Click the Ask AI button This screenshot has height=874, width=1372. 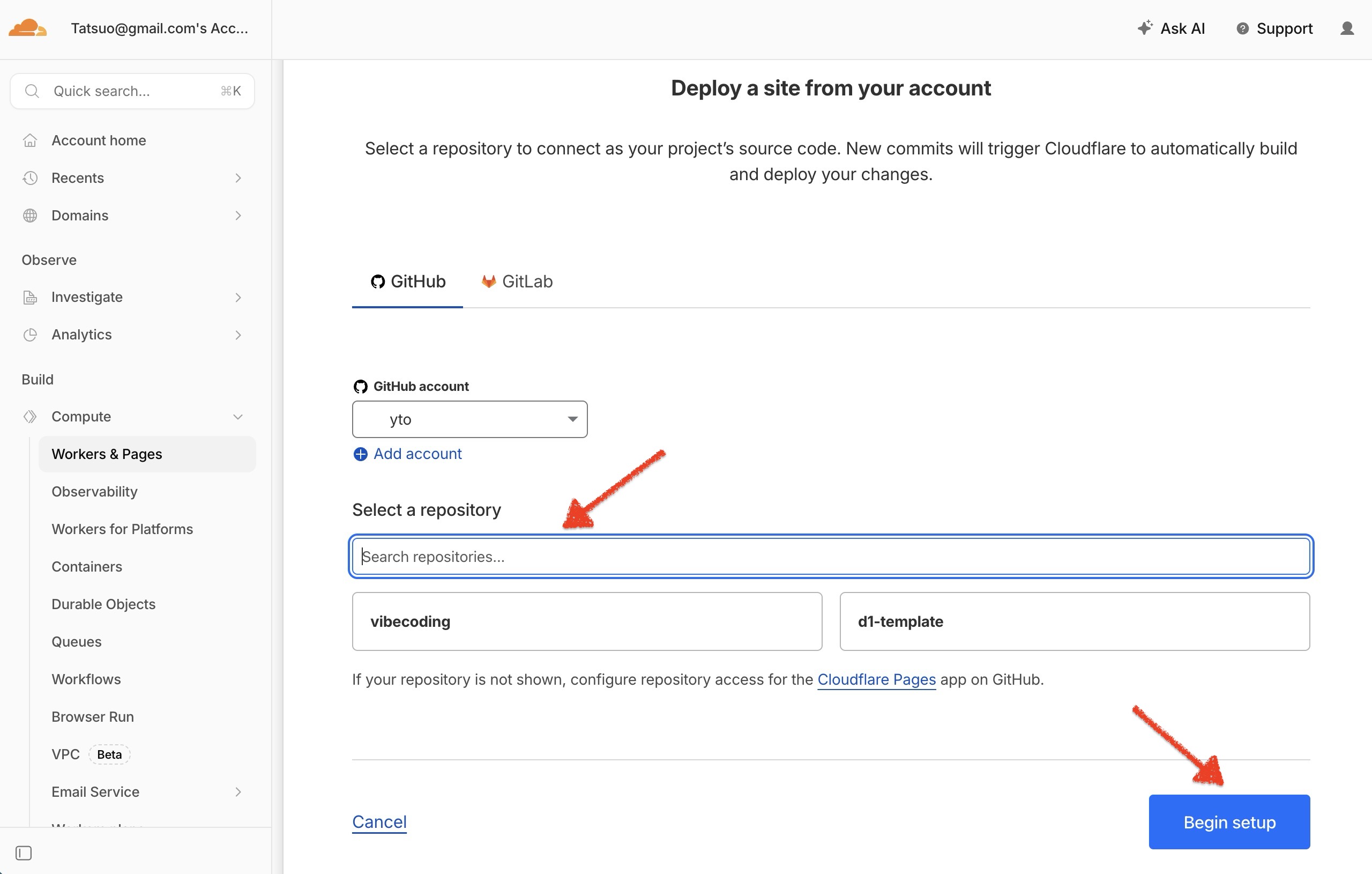(1172, 28)
